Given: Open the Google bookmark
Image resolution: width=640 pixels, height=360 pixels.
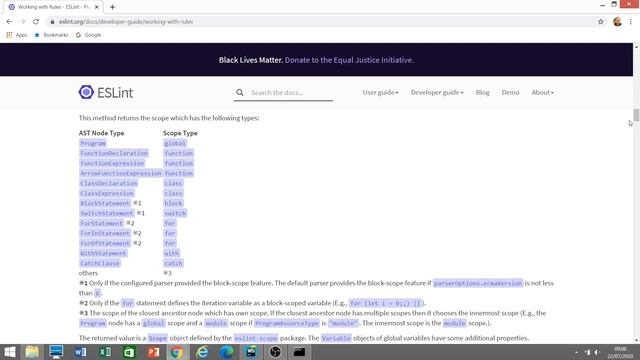Looking at the screenshot, I should [x=88, y=35].
